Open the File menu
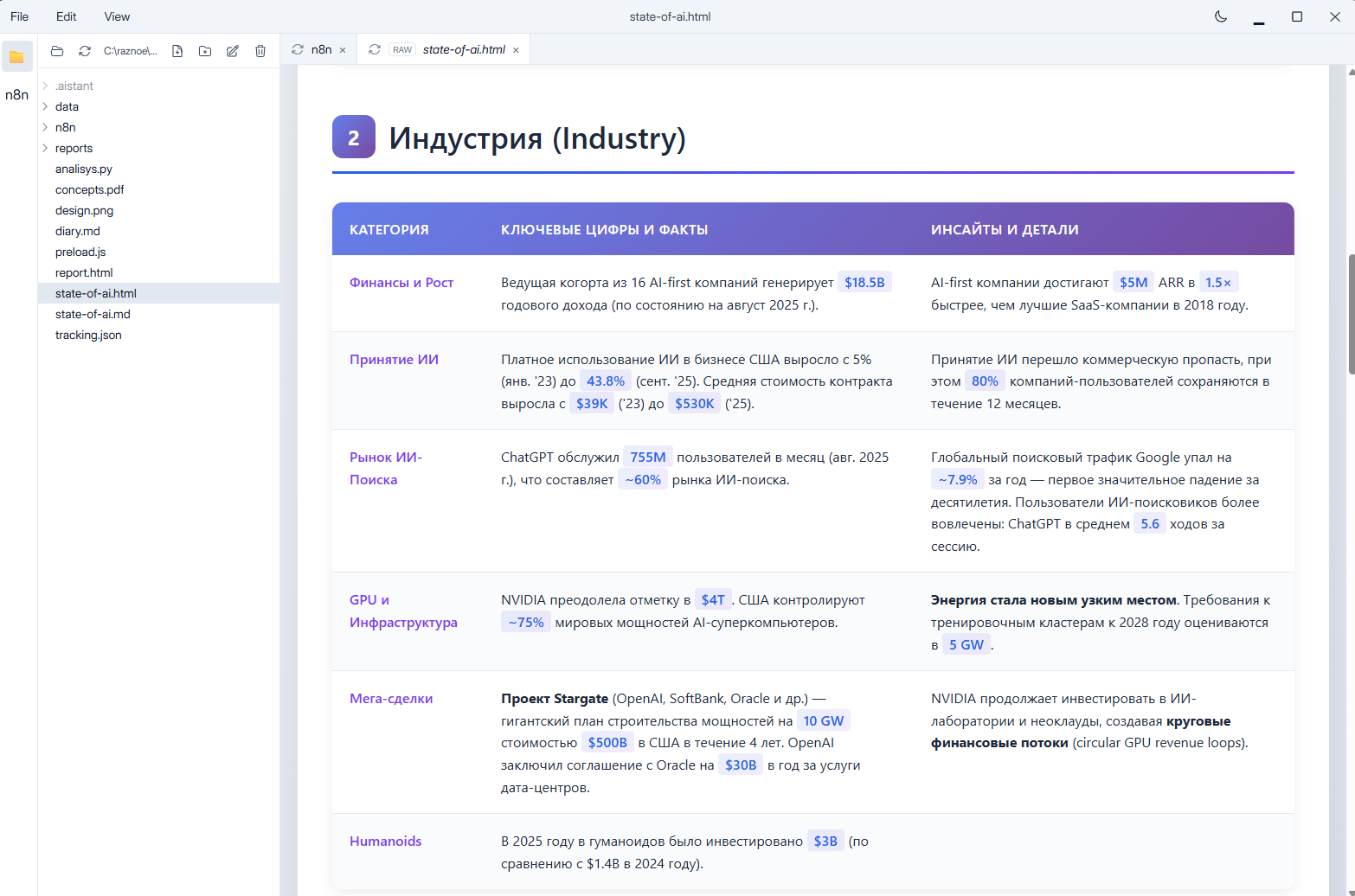The image size is (1355, 896). click(19, 16)
